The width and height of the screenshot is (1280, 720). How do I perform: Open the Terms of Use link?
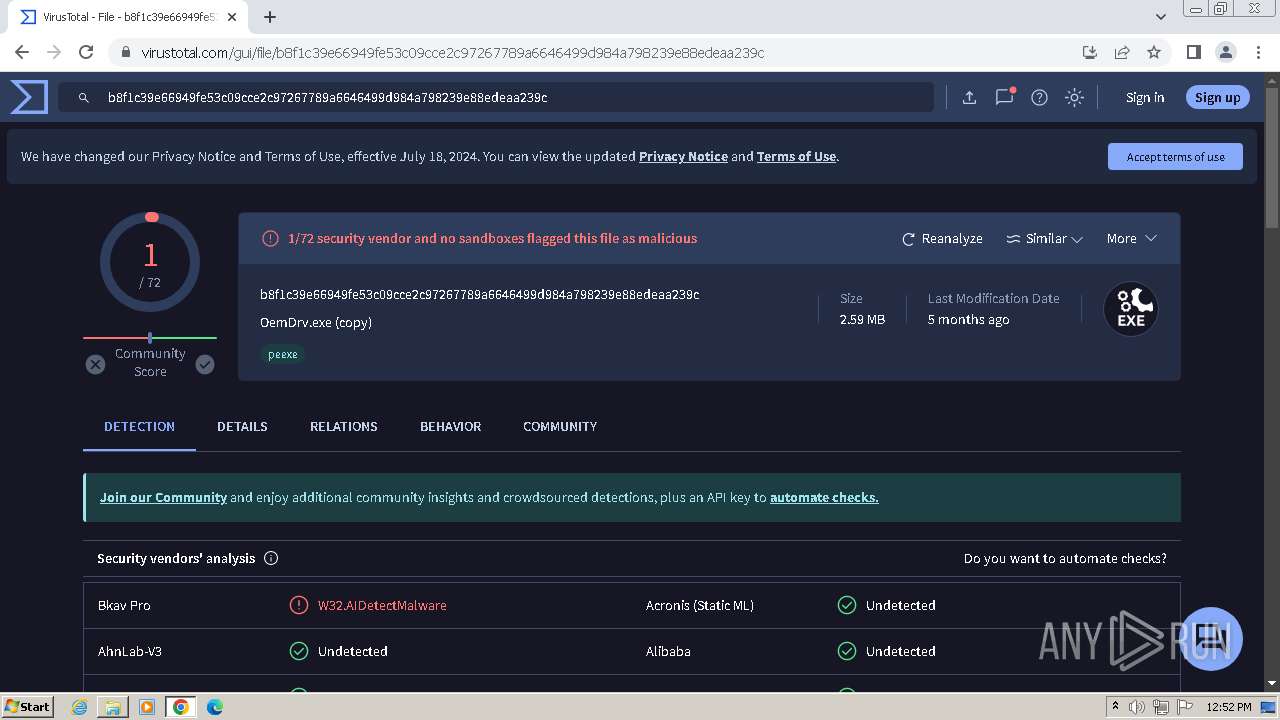pyautogui.click(x=796, y=157)
